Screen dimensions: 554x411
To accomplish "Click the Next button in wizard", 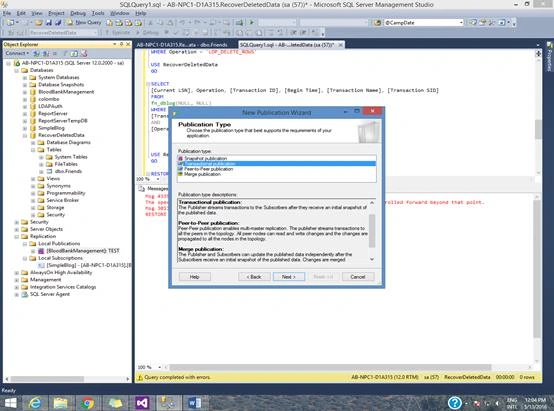I will point(289,277).
